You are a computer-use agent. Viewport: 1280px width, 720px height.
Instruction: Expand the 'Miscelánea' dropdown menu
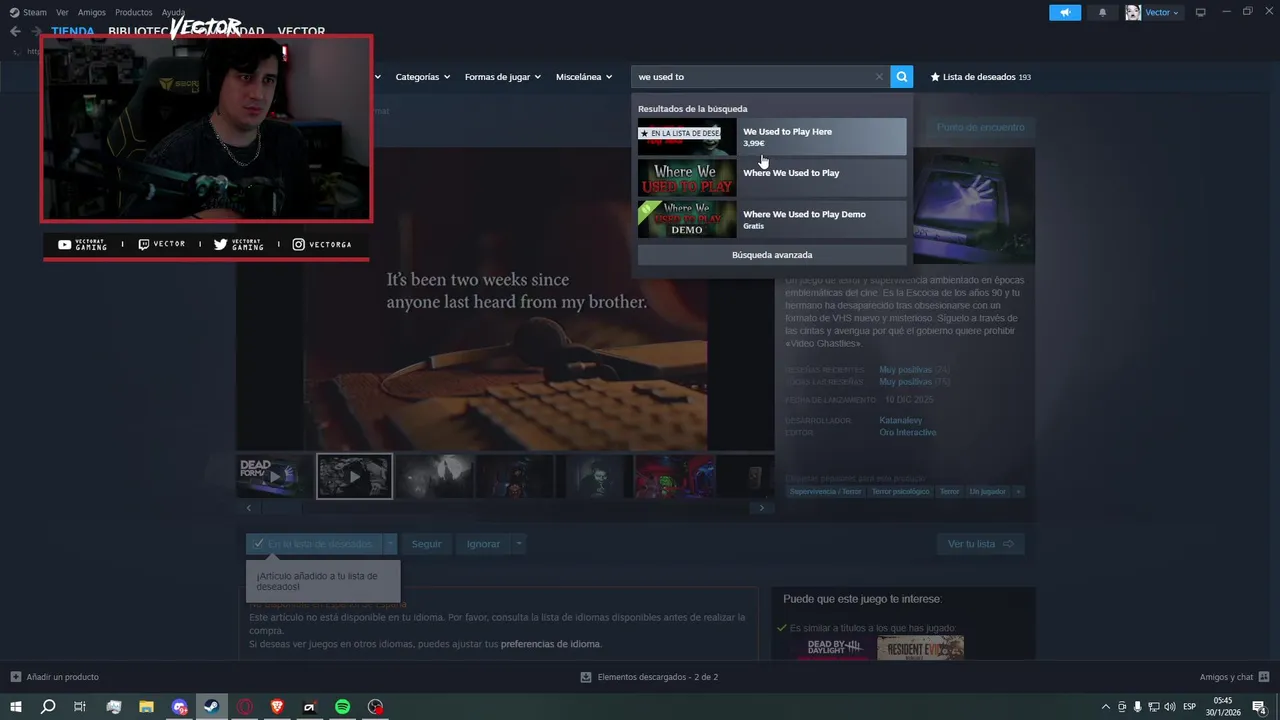pyautogui.click(x=584, y=77)
